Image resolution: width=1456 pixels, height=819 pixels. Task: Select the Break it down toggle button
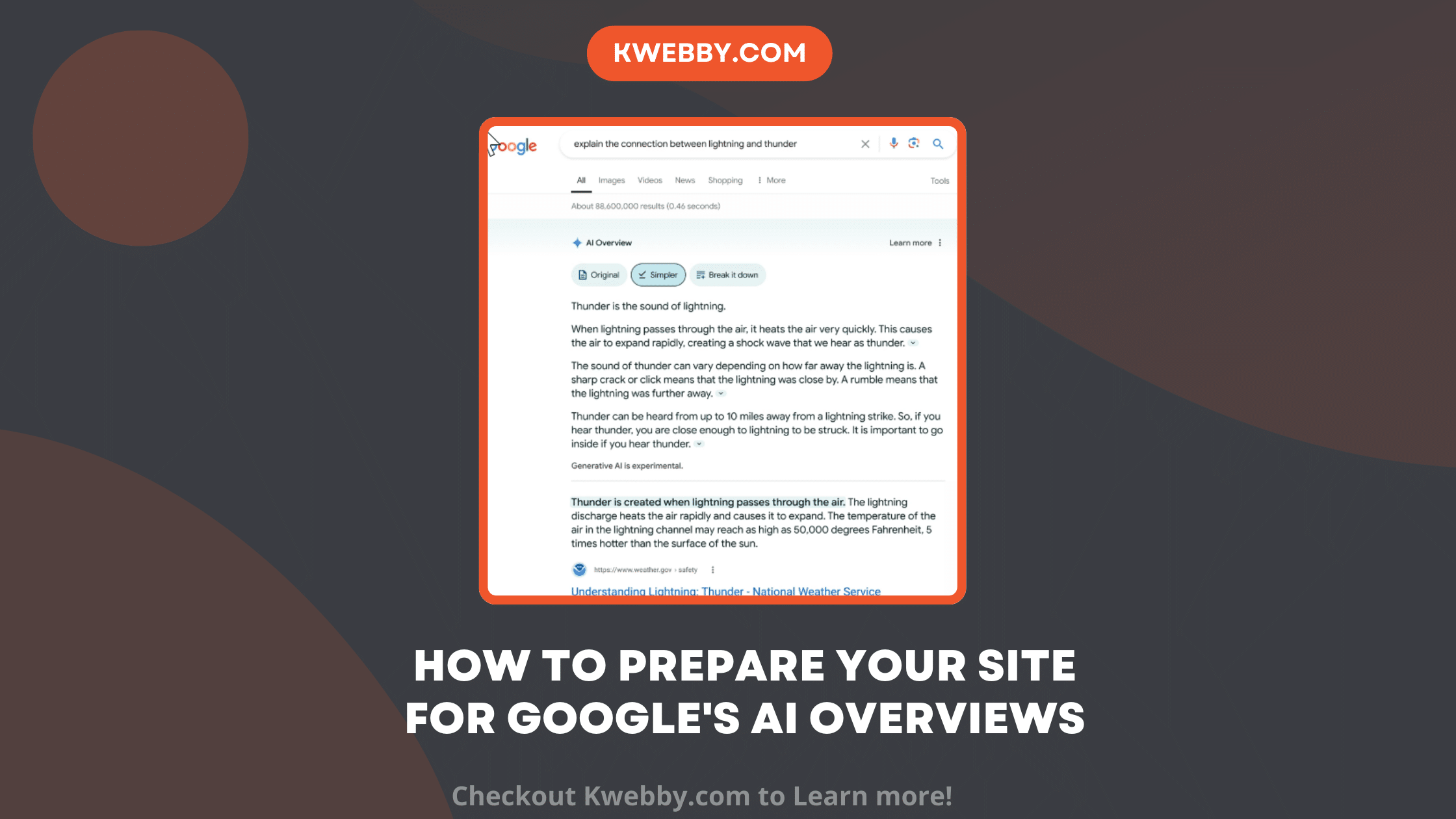coord(727,275)
